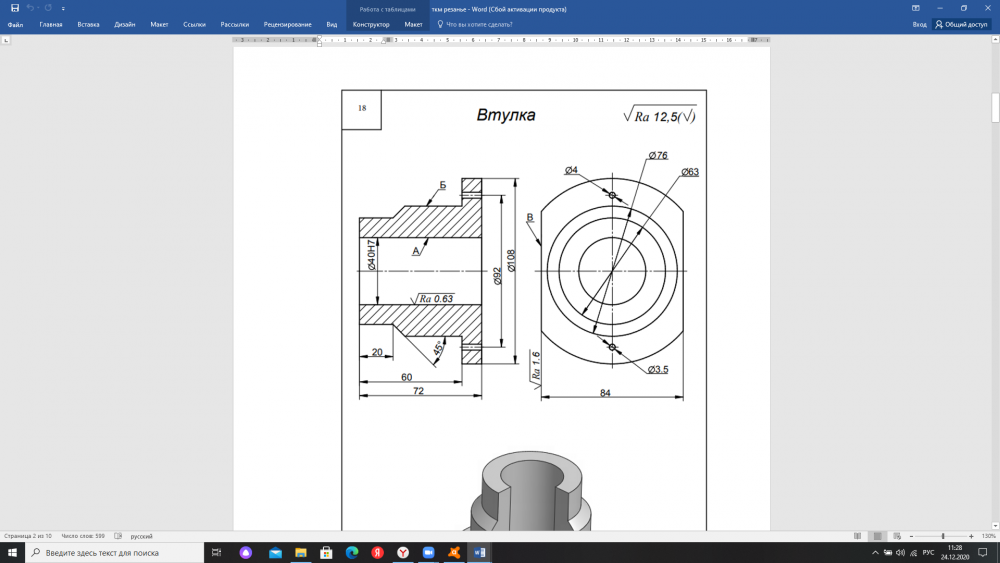Screen dimensions: 1000x563
Task: Save the document with the floppy icon
Action: click(x=15, y=8)
